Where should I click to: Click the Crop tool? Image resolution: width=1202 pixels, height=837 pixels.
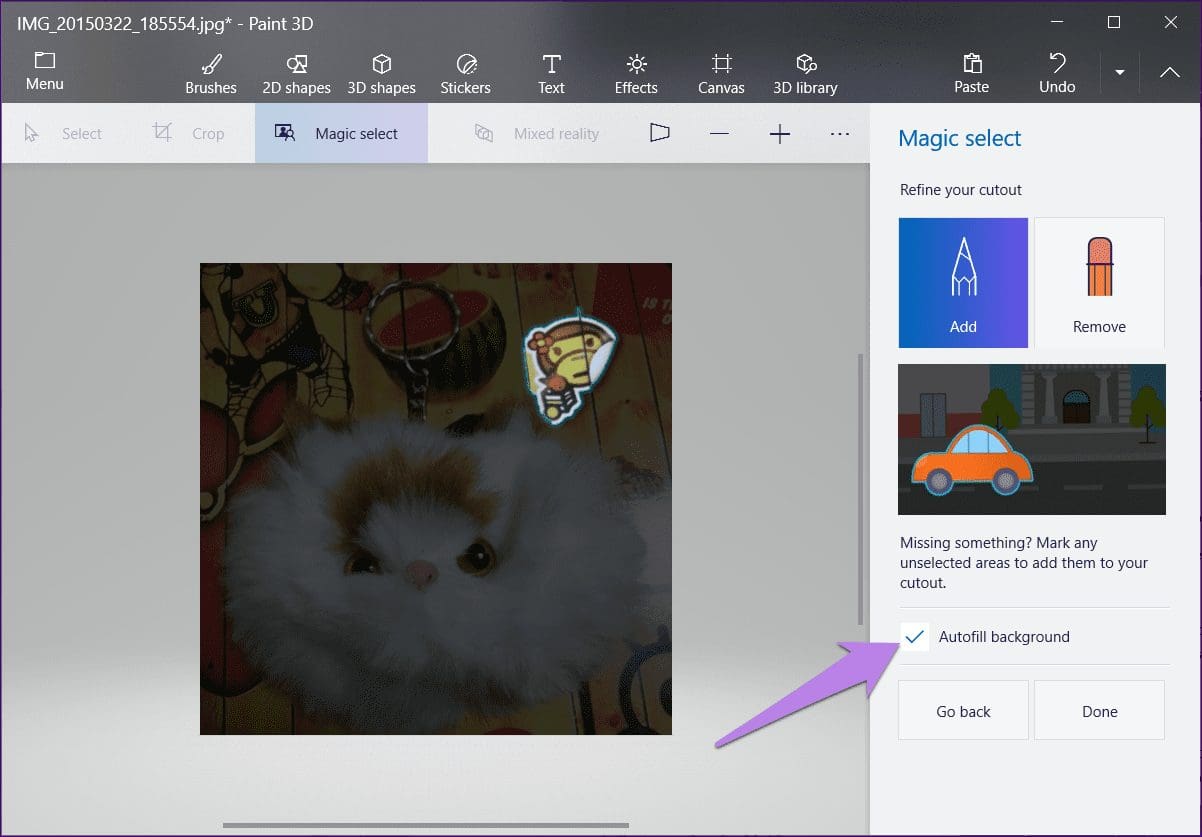click(x=188, y=133)
